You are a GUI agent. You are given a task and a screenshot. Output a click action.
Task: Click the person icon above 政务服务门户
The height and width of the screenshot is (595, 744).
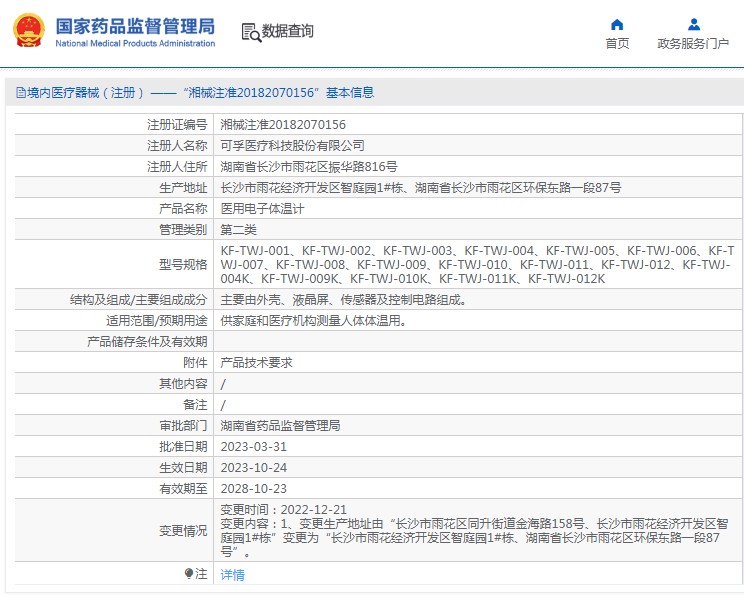[692, 24]
